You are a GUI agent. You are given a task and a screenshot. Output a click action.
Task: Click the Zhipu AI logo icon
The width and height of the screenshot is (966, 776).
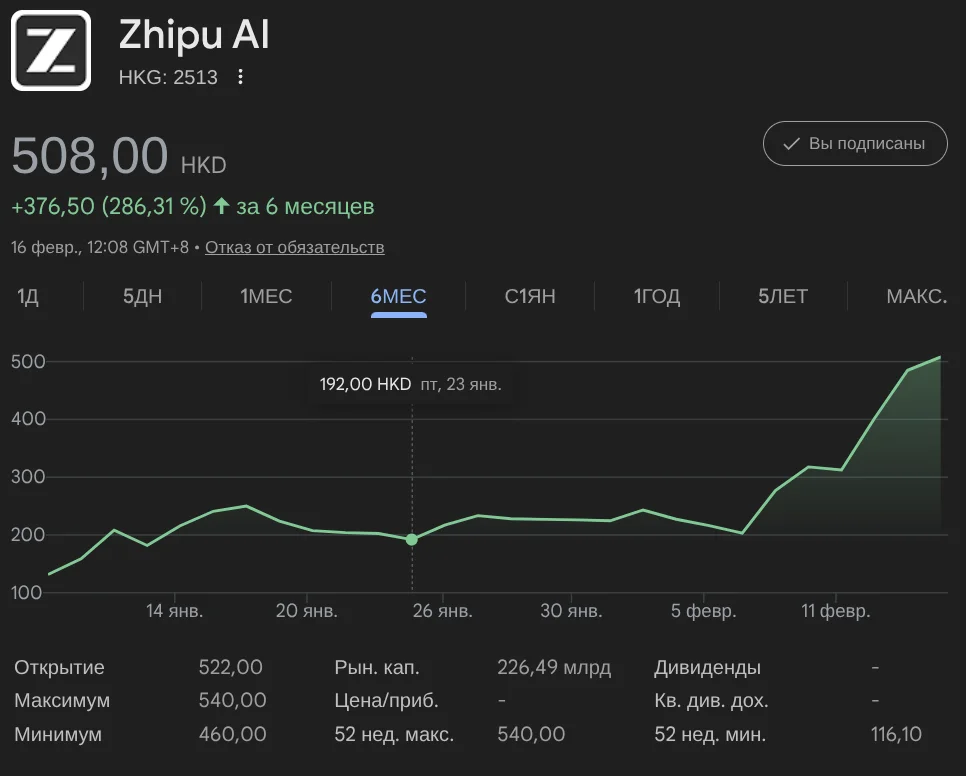tap(51, 50)
